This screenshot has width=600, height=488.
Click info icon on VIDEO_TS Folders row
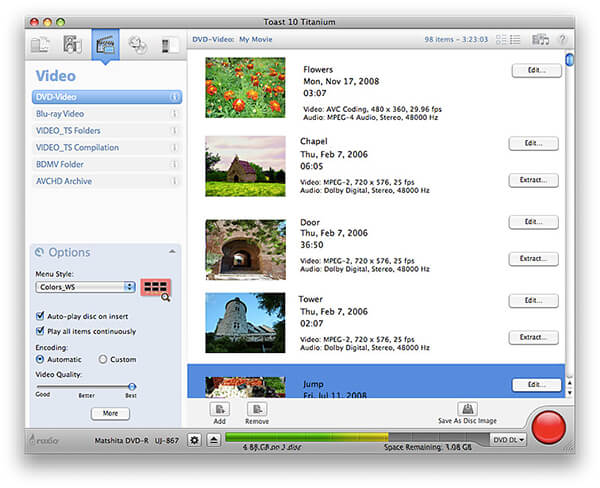[174, 131]
